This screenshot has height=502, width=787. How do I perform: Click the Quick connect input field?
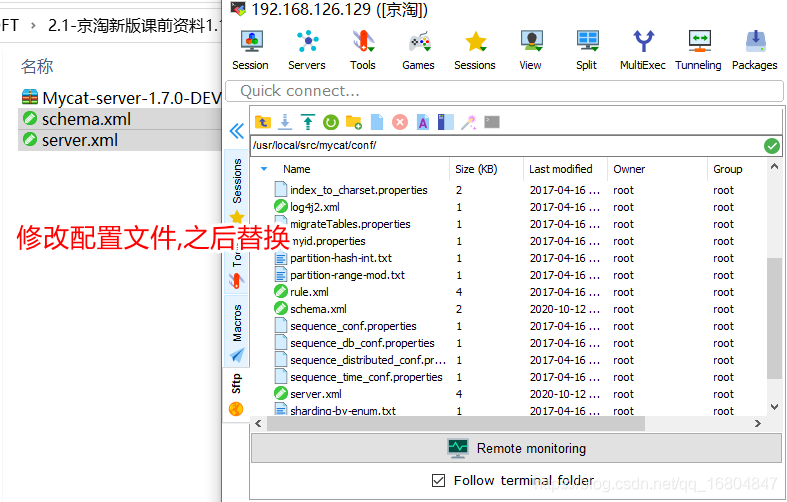tap(504, 91)
